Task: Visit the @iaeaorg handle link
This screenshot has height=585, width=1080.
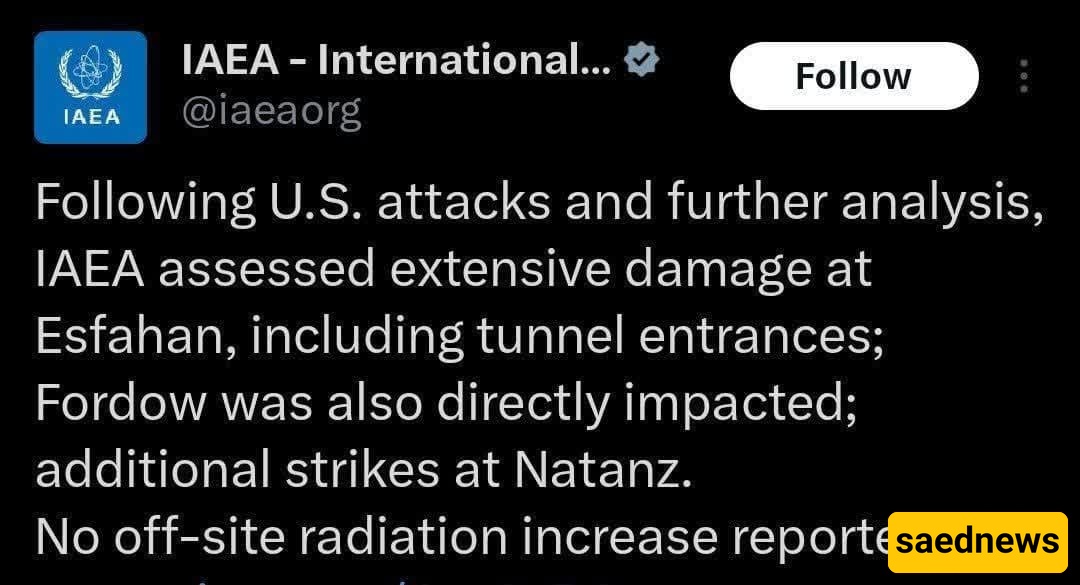Action: [x=271, y=111]
